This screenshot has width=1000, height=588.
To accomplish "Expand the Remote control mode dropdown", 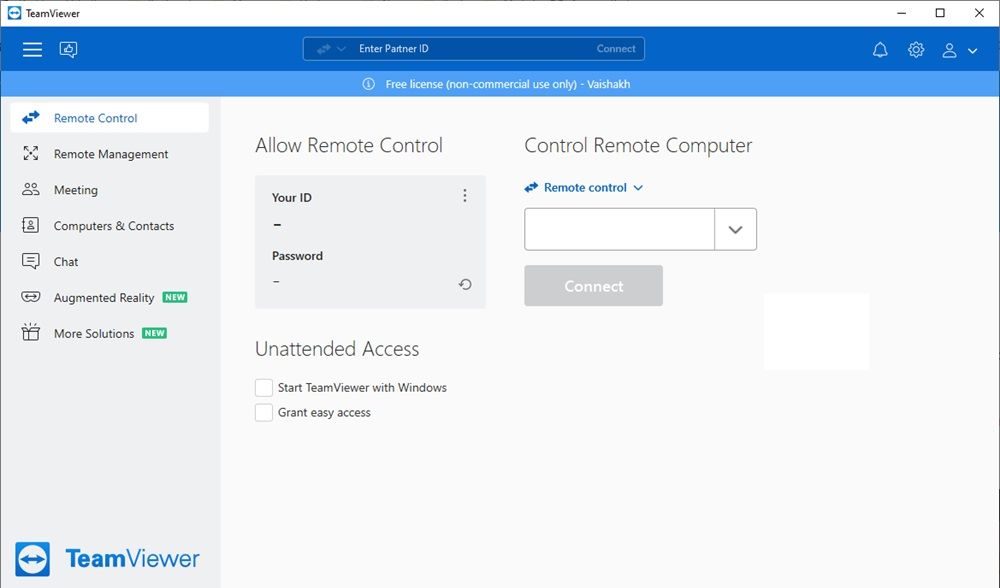I will [584, 187].
